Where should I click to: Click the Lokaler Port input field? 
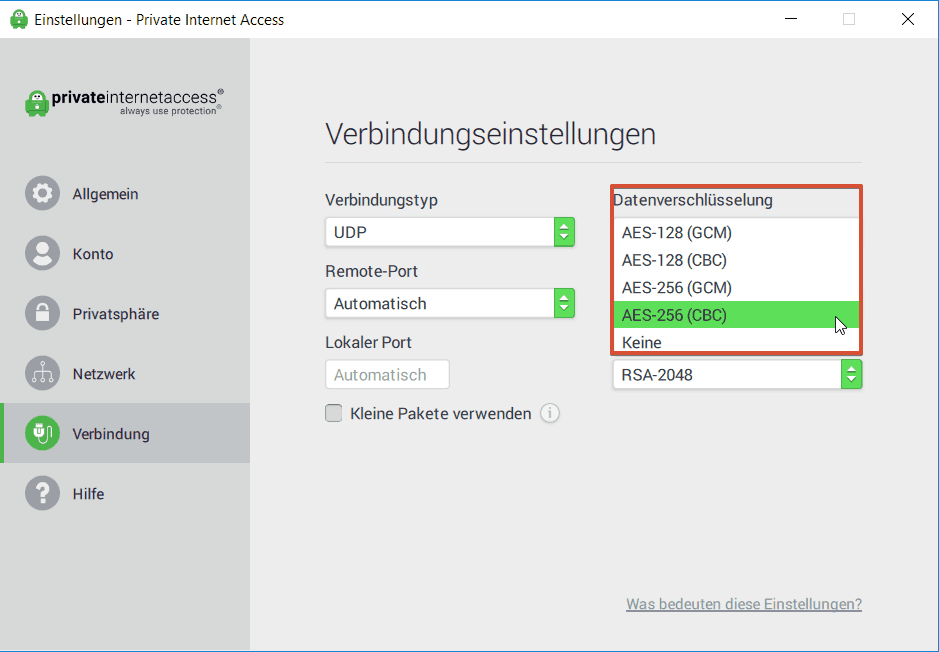pos(387,374)
